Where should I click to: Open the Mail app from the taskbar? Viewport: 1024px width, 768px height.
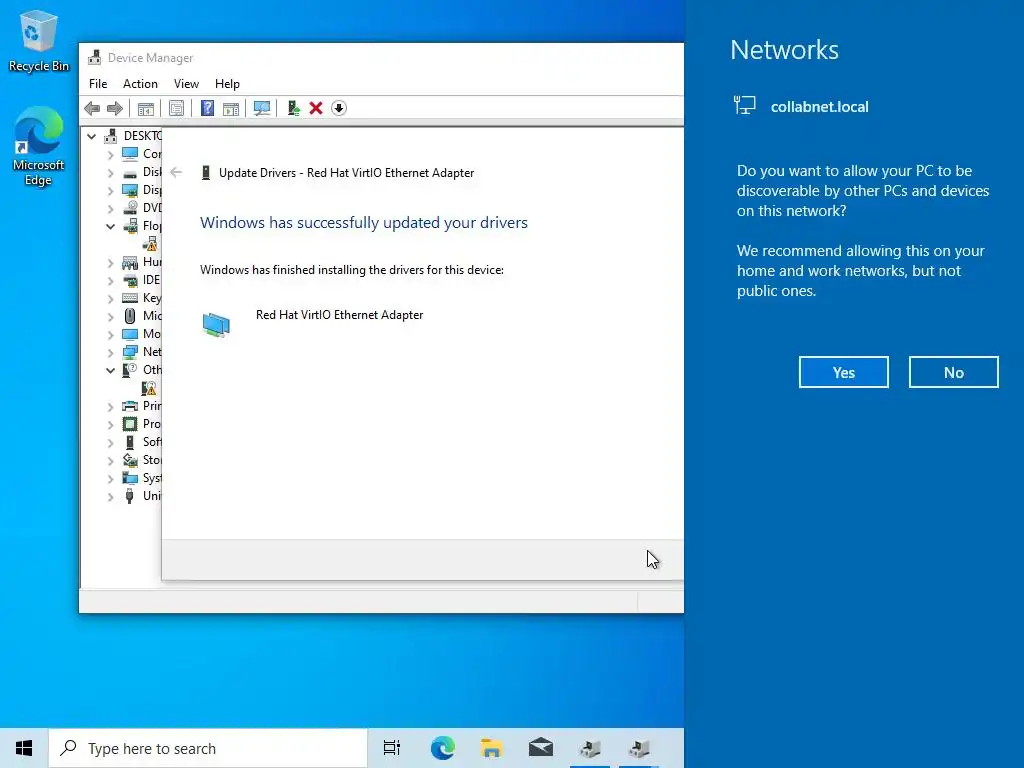click(x=541, y=748)
